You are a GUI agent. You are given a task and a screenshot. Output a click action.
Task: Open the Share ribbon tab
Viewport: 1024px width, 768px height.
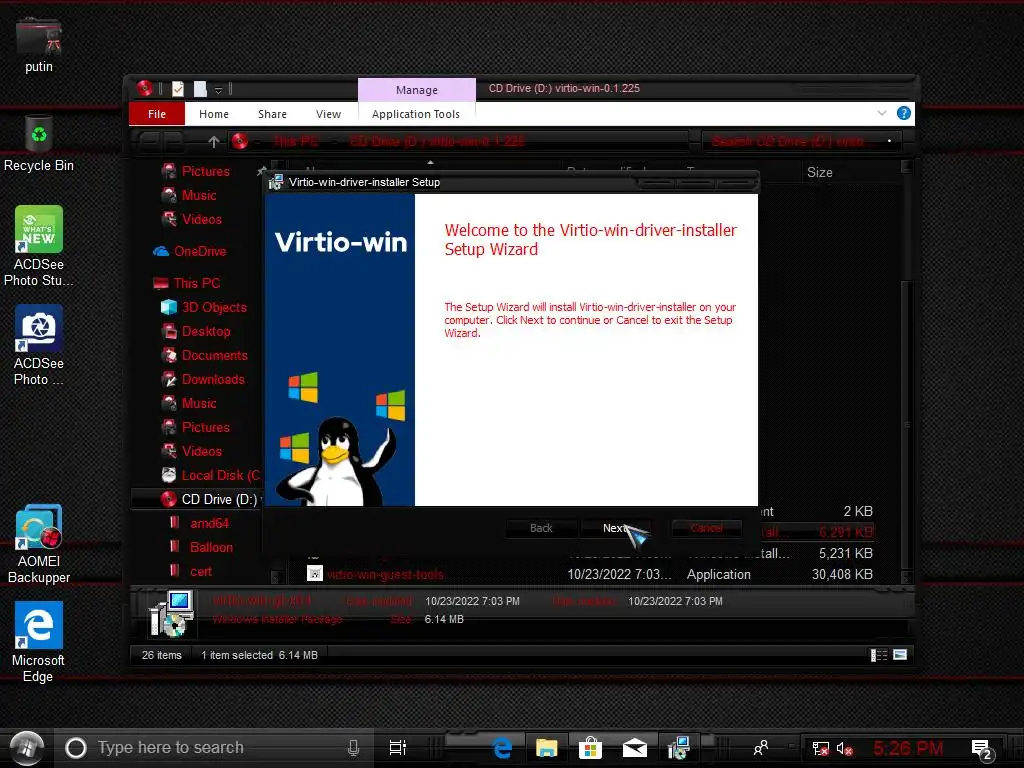[x=272, y=114]
